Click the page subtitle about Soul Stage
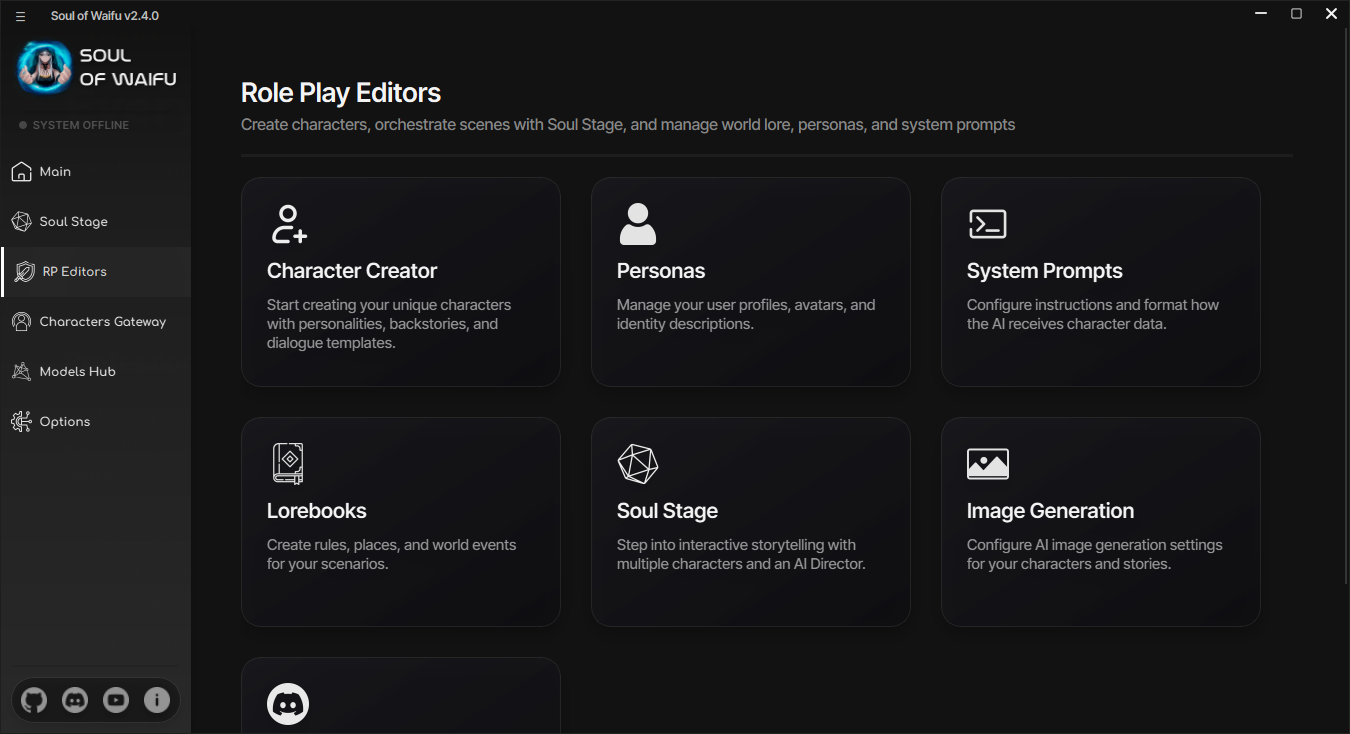 click(x=628, y=125)
